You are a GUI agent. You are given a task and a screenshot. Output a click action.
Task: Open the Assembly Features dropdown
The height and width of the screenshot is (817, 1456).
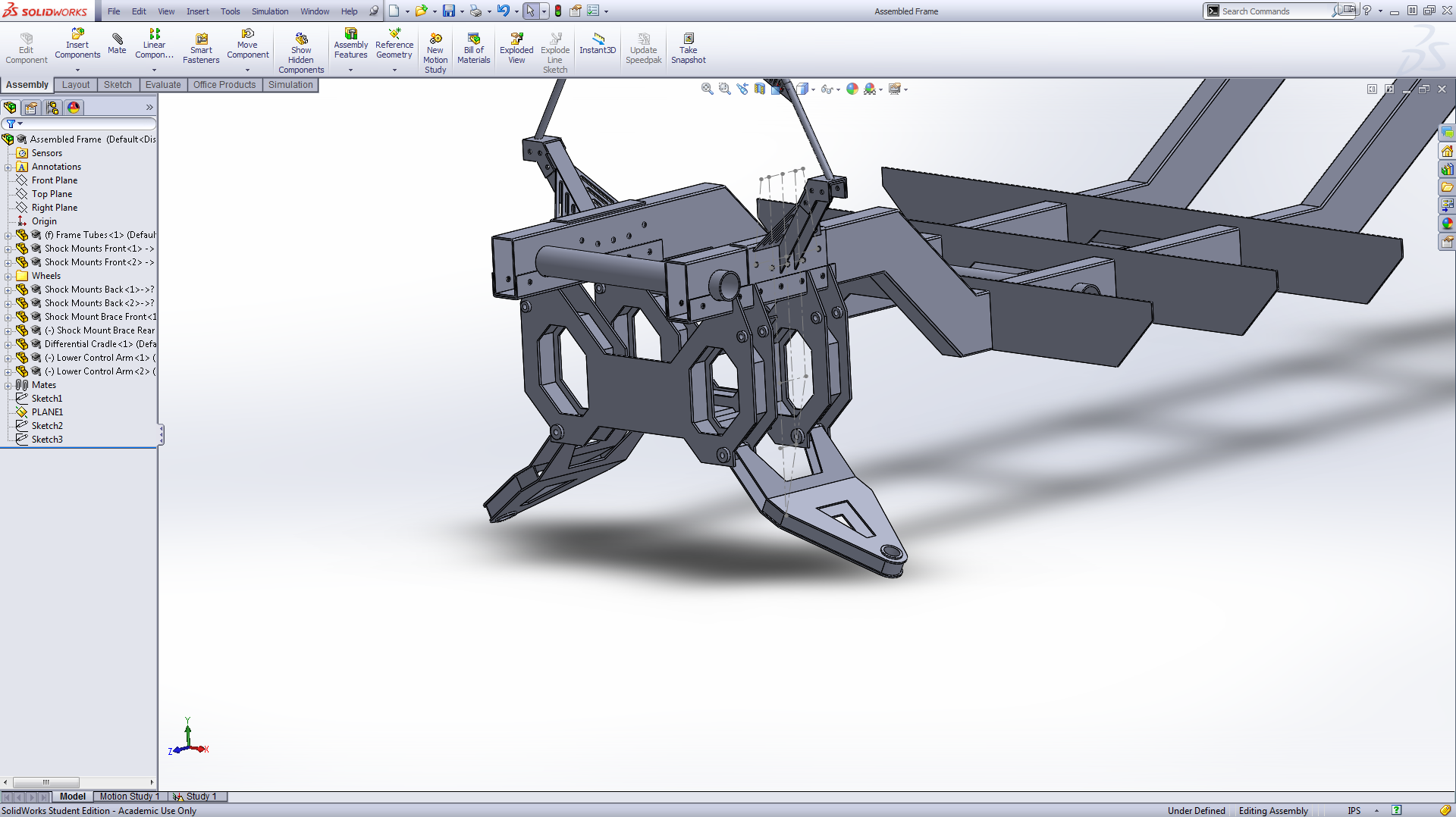tap(351, 70)
